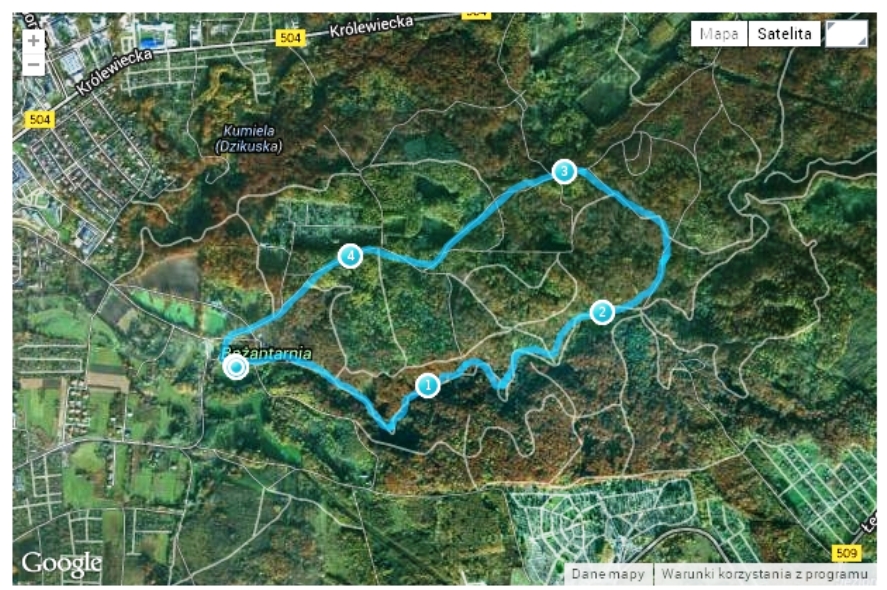
Task: Toggle the fullscreen map button
Action: [x=846, y=34]
